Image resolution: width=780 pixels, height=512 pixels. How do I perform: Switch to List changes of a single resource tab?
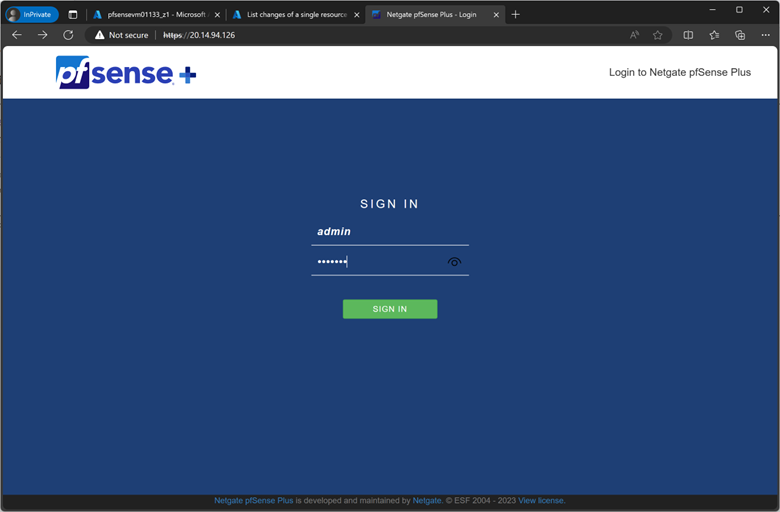pyautogui.click(x=296, y=14)
